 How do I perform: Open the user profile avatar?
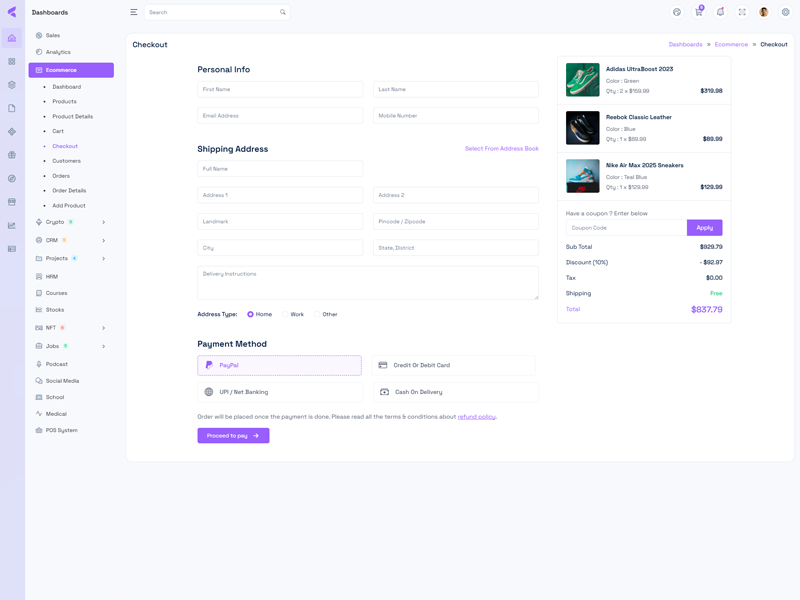pyautogui.click(x=764, y=12)
